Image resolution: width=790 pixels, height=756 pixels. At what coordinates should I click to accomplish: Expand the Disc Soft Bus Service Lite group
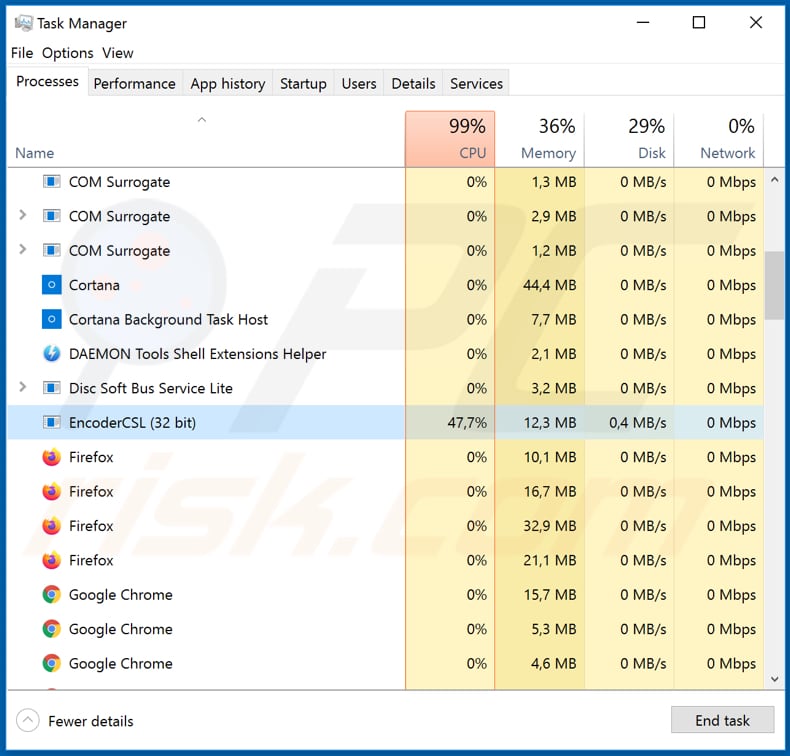click(22, 387)
